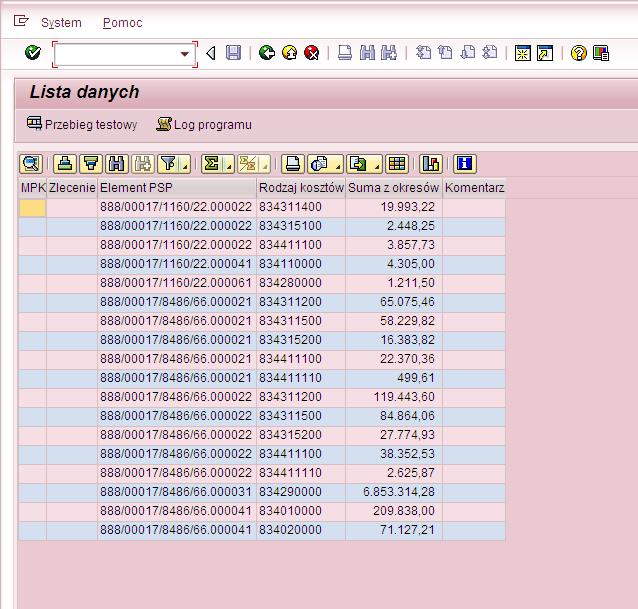Click the Print icon in system toolbar
The height and width of the screenshot is (609, 638).
345,53
